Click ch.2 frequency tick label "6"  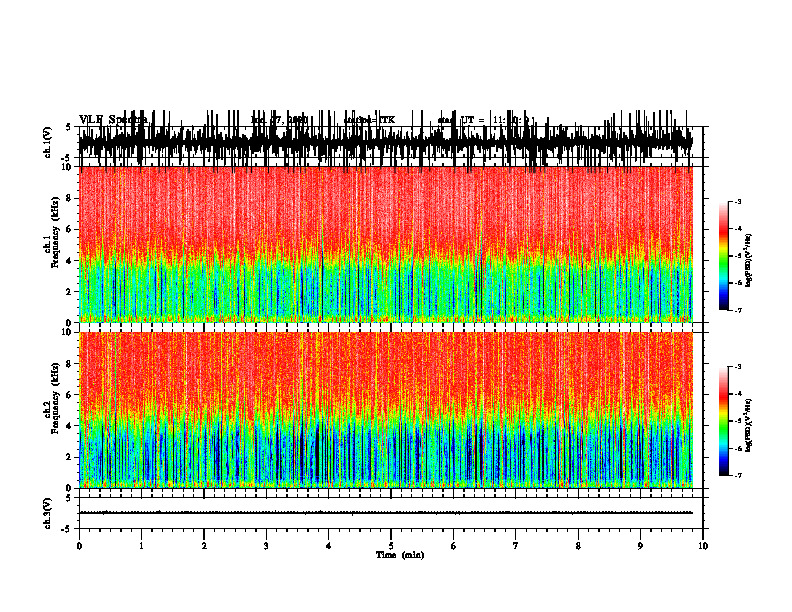[70, 394]
